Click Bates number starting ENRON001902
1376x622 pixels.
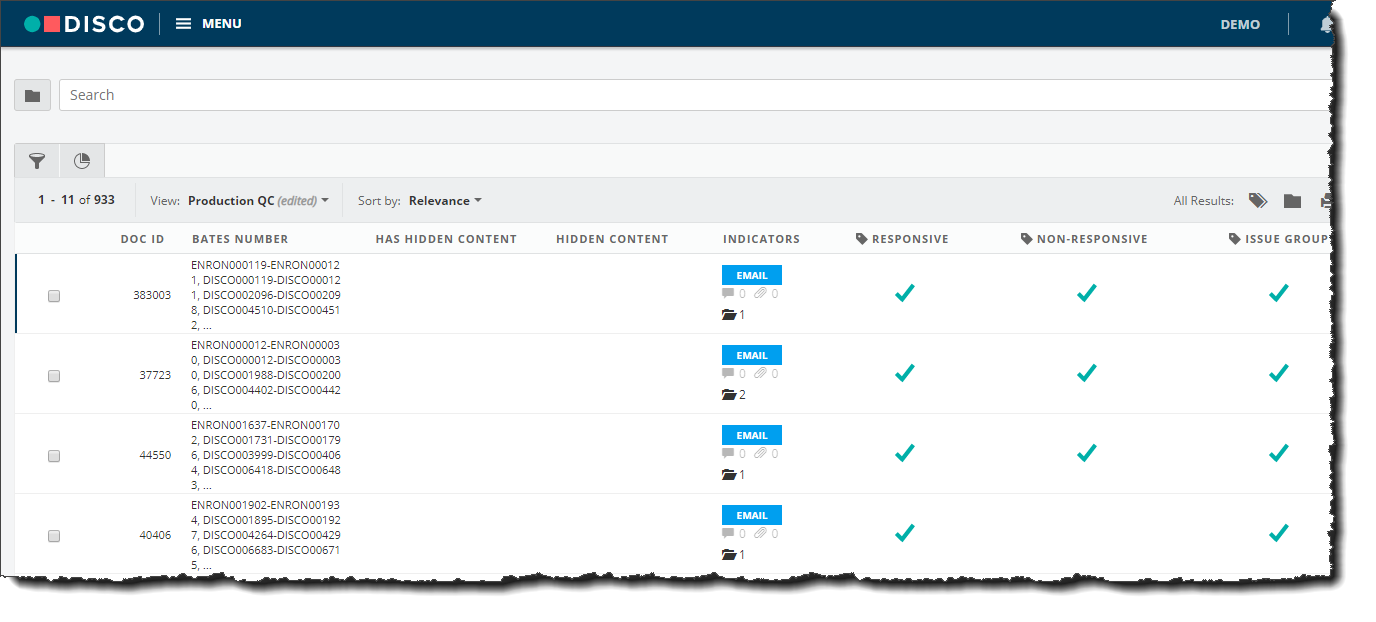(266, 535)
